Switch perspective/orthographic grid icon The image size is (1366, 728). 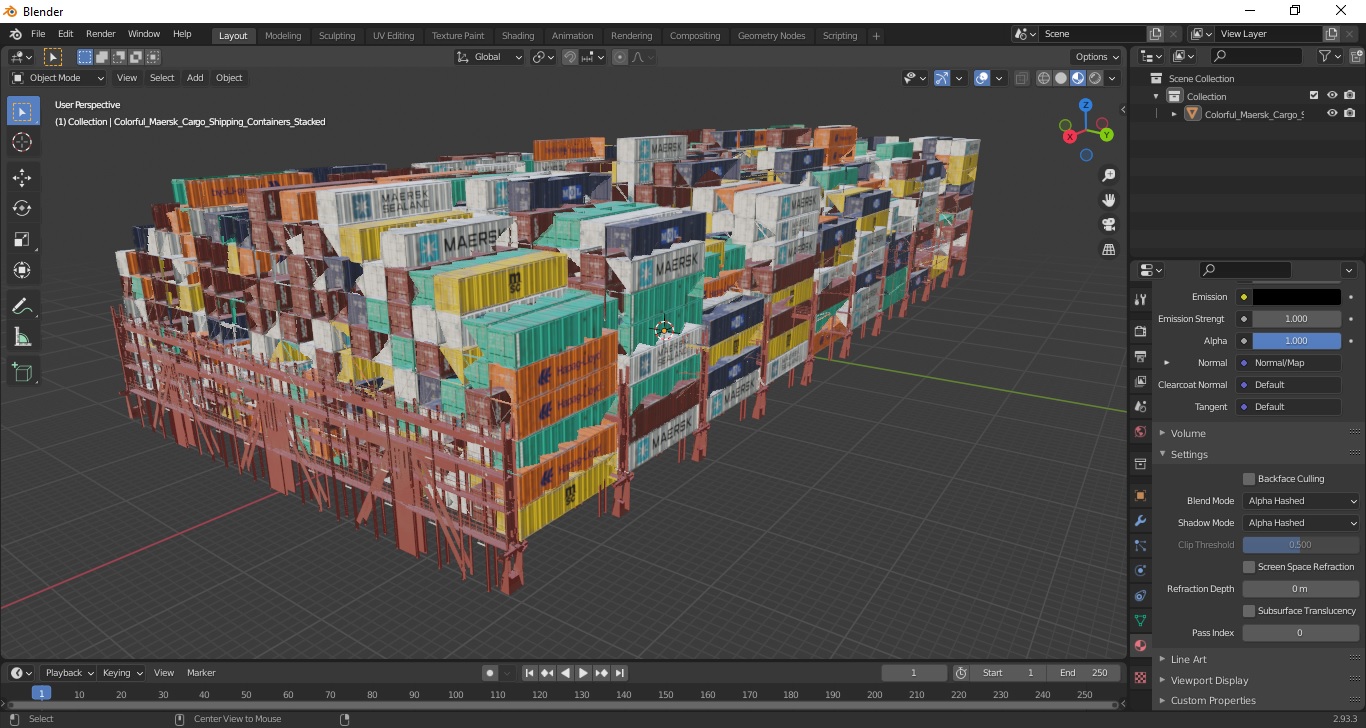[x=1108, y=249]
